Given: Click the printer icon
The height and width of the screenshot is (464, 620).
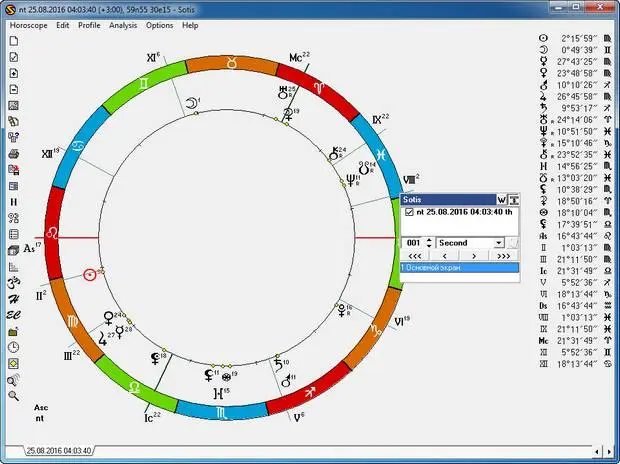Looking at the screenshot, I should coord(13,153).
